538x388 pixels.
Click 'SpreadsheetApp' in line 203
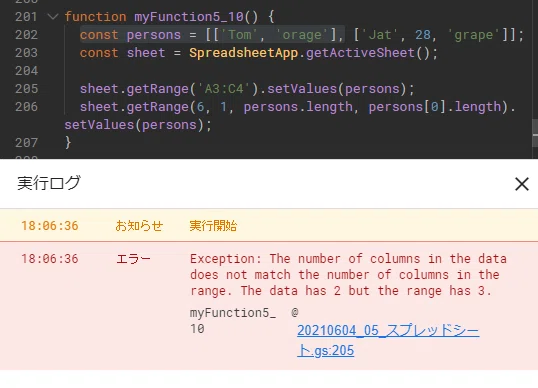[x=243, y=53]
